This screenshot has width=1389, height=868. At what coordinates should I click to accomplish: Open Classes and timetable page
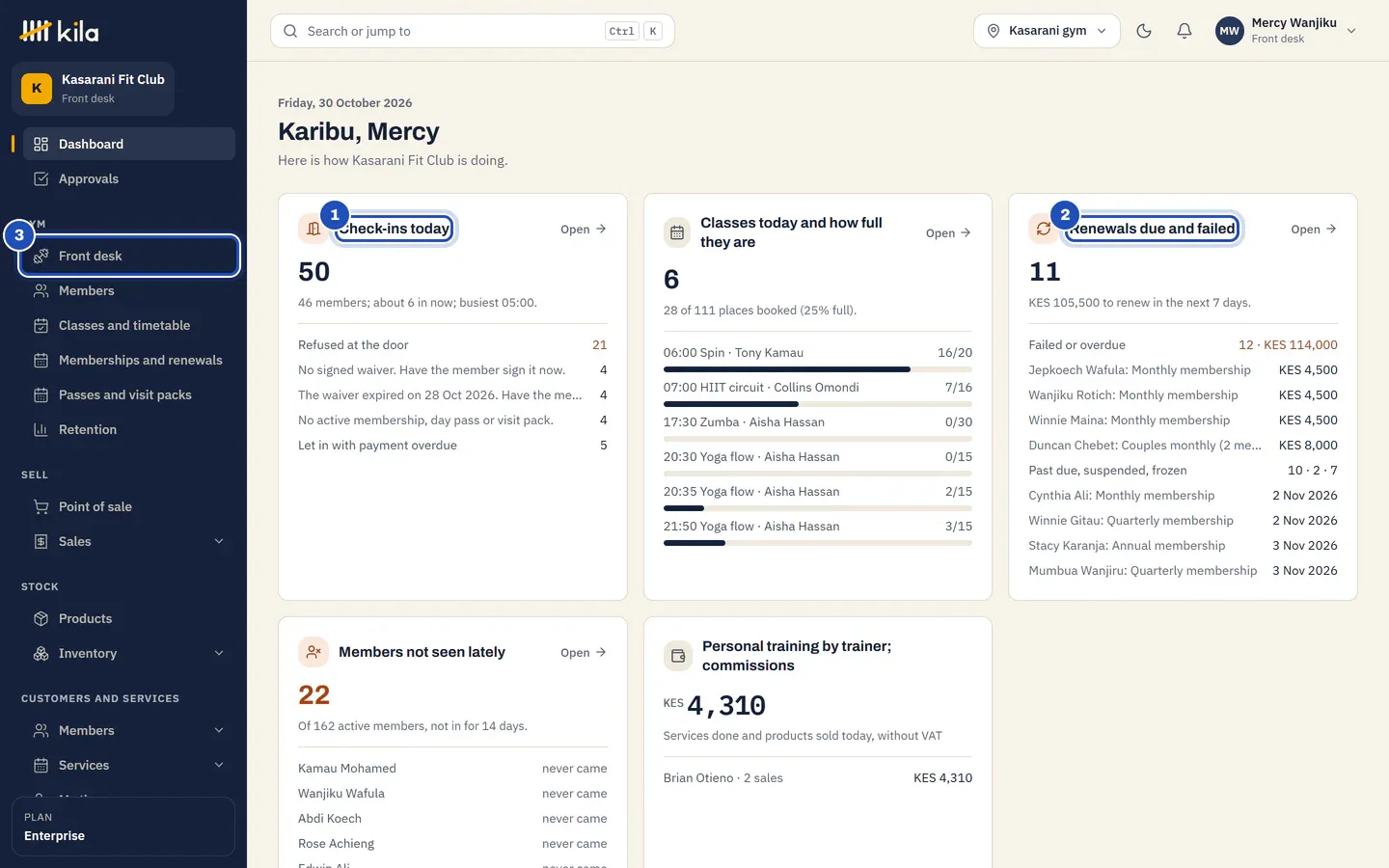coord(129,325)
